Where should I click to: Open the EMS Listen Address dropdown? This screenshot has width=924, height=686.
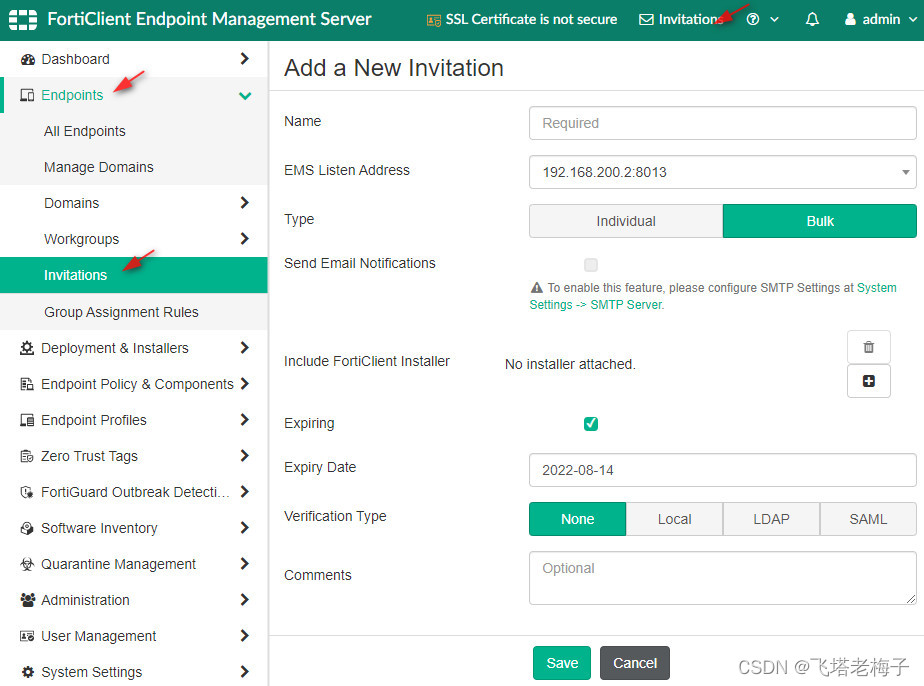coord(722,172)
